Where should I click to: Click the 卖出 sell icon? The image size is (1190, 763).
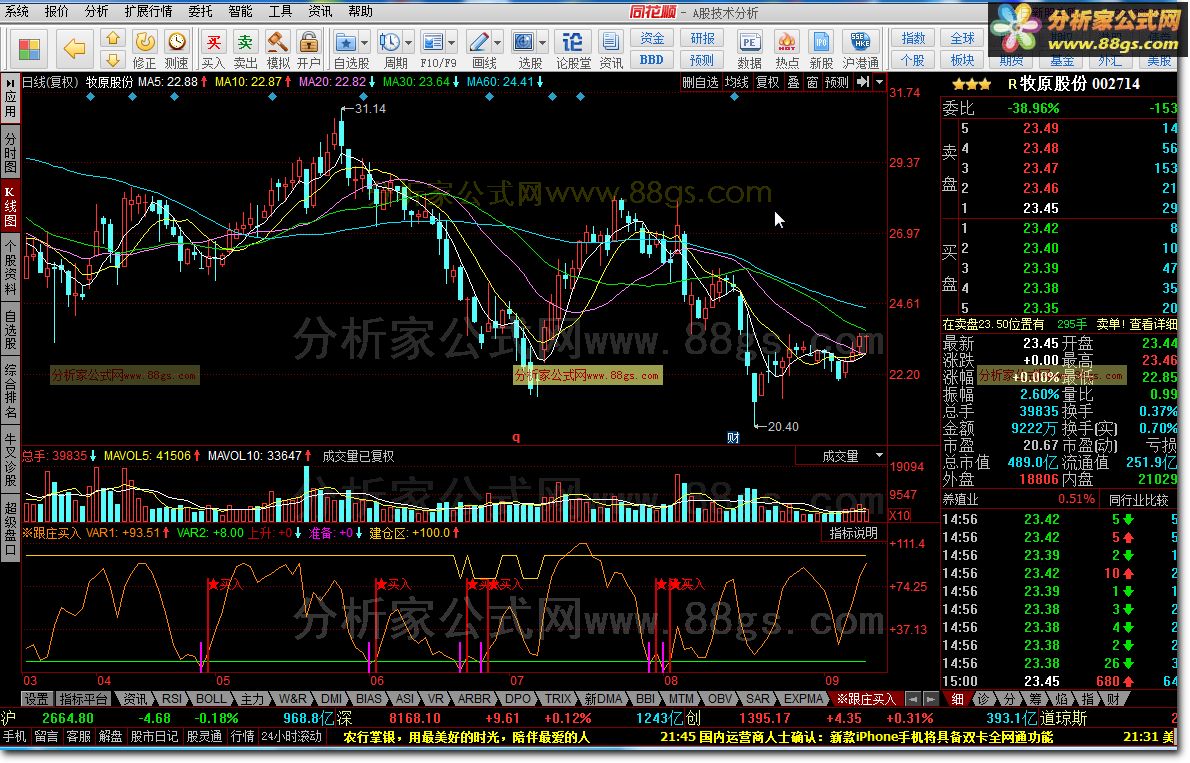(245, 50)
